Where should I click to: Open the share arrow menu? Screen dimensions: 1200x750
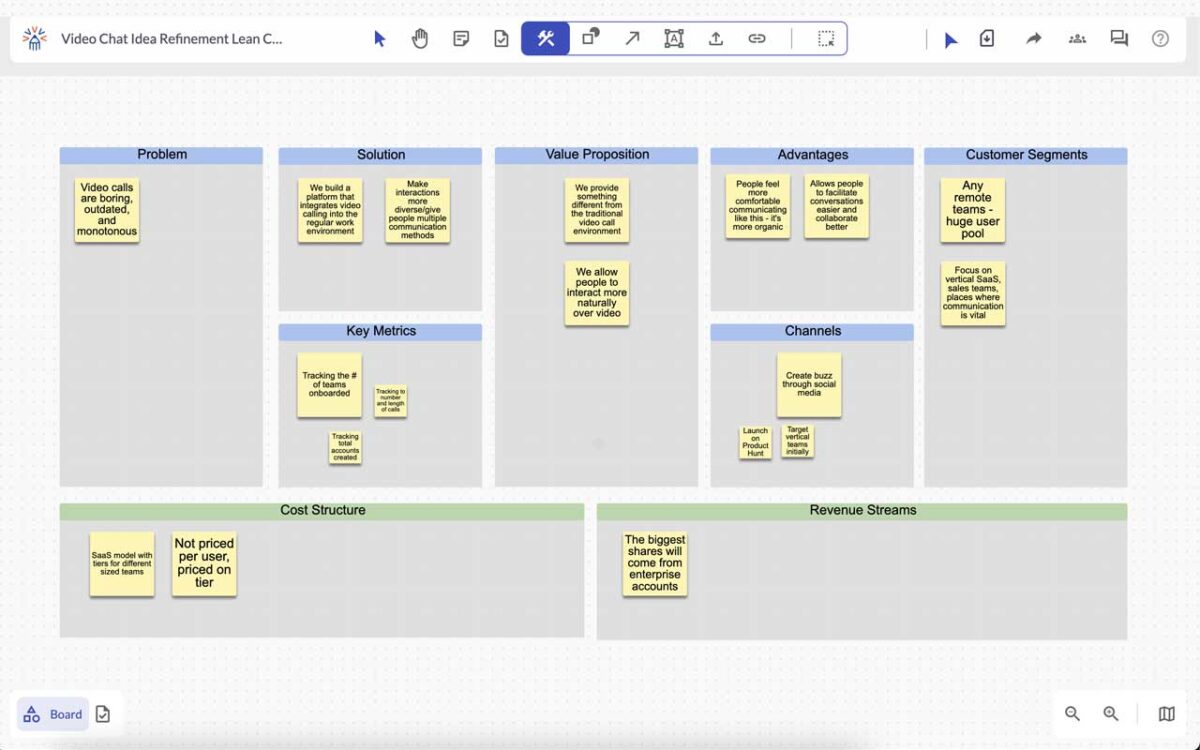click(x=1034, y=39)
